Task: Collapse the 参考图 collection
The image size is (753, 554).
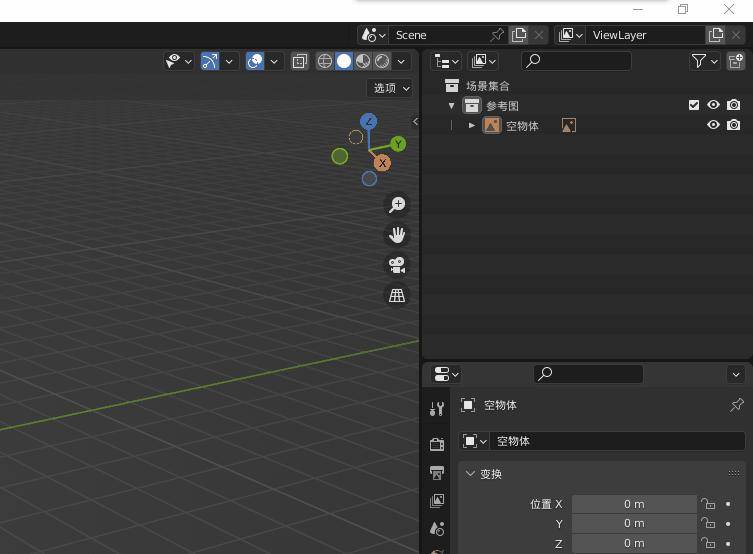Action: point(451,106)
